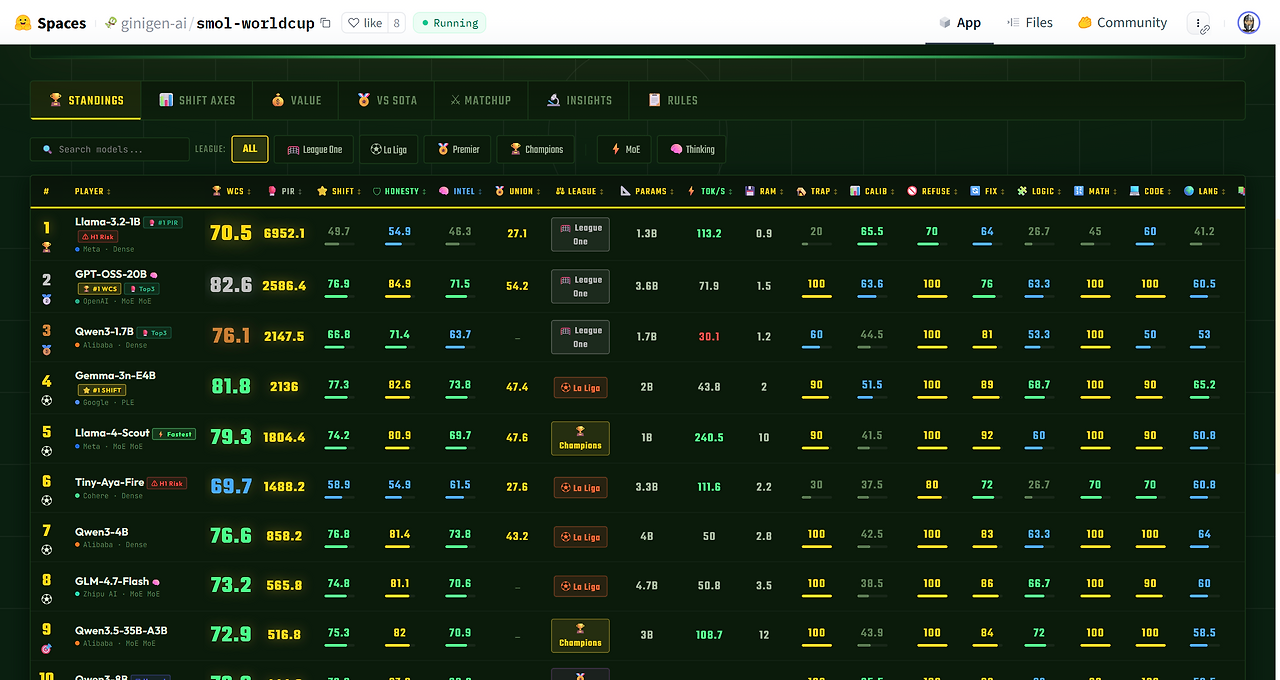Click the thinking brain icon beside GLM-4.7-Flash
This screenshot has width=1280, height=680.
156,581
